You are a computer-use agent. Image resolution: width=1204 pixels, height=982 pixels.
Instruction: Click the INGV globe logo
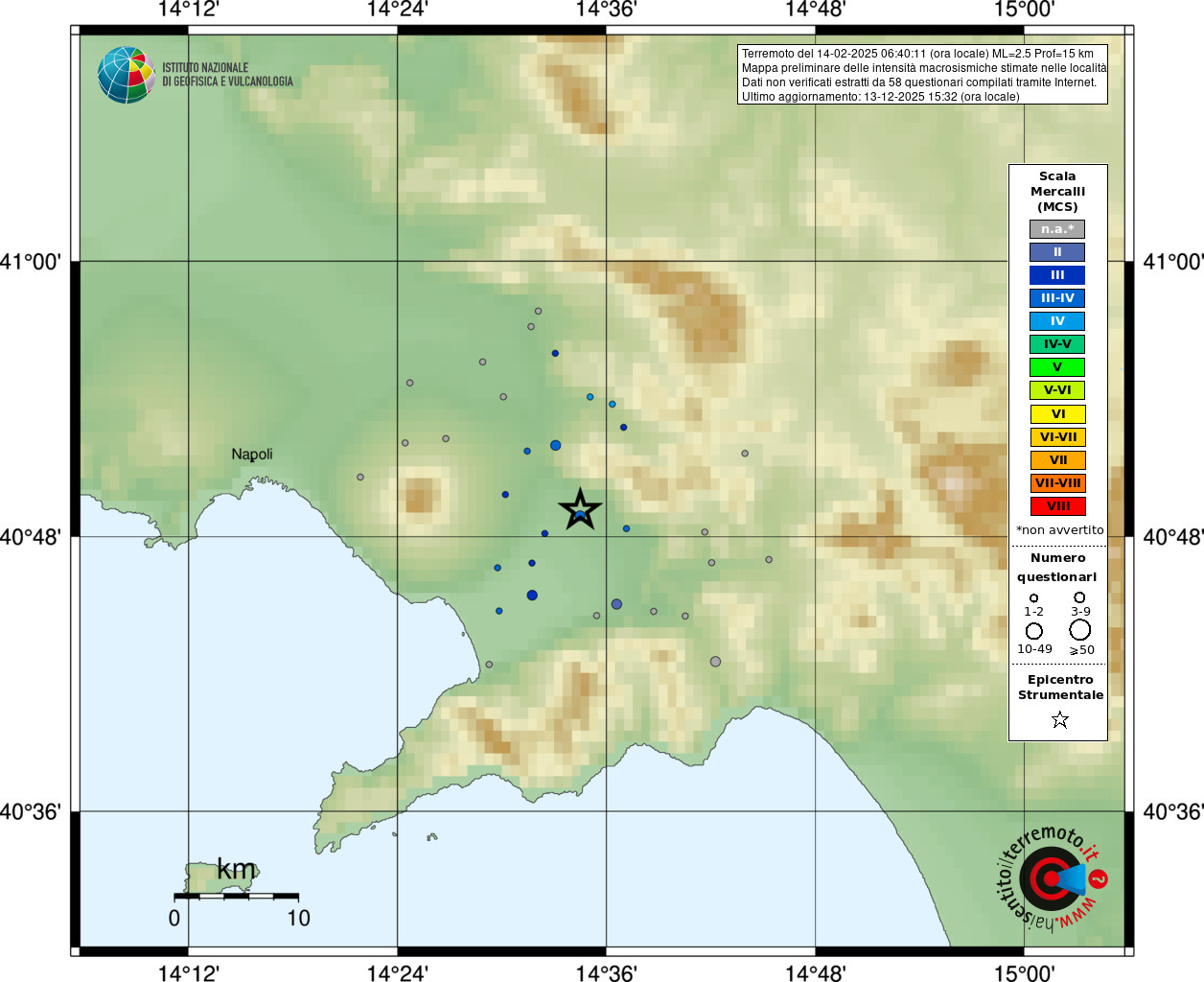coord(126,75)
